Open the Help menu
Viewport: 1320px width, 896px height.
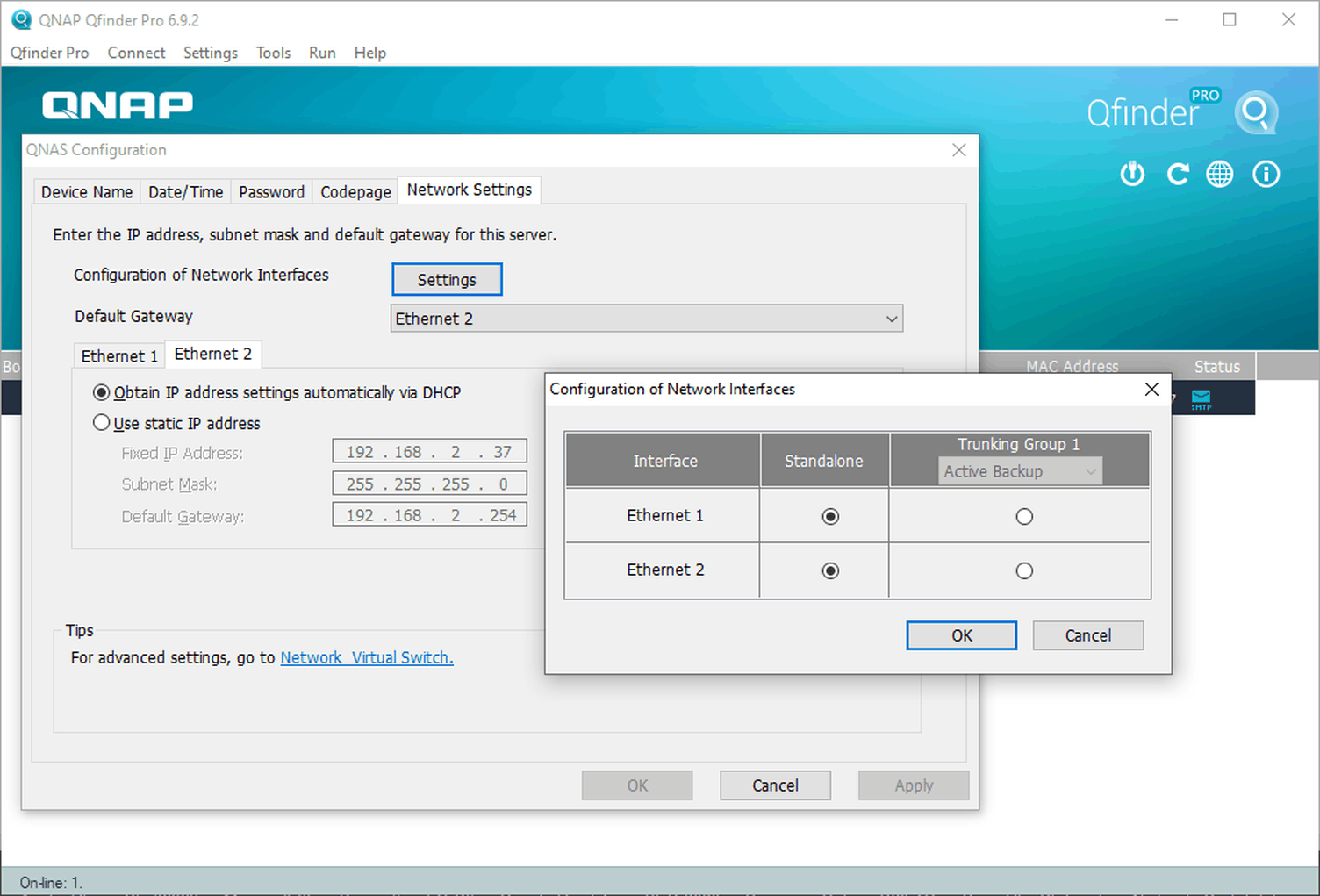click(x=370, y=53)
